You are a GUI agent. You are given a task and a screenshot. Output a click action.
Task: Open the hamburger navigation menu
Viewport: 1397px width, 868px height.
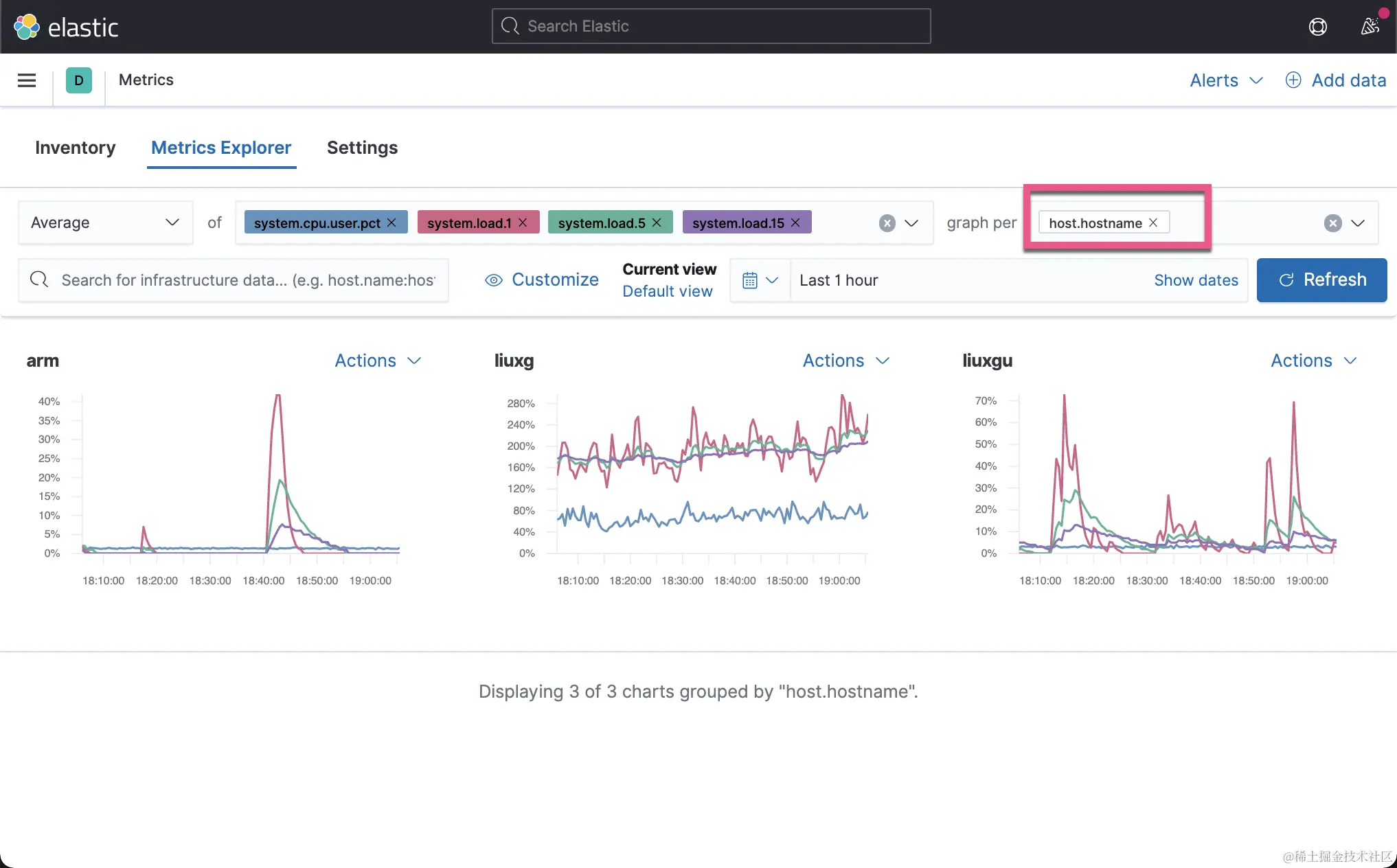(27, 80)
